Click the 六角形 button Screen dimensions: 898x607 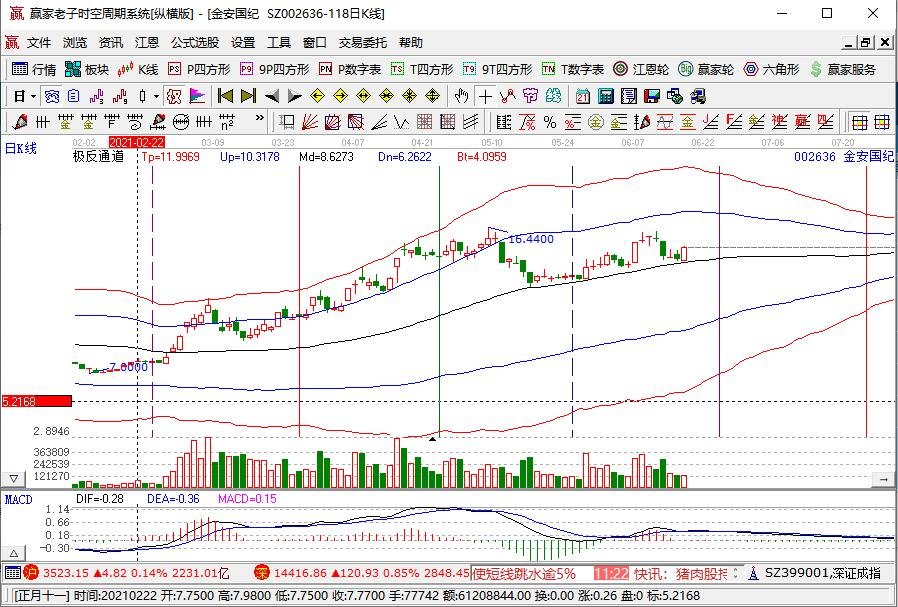click(771, 69)
